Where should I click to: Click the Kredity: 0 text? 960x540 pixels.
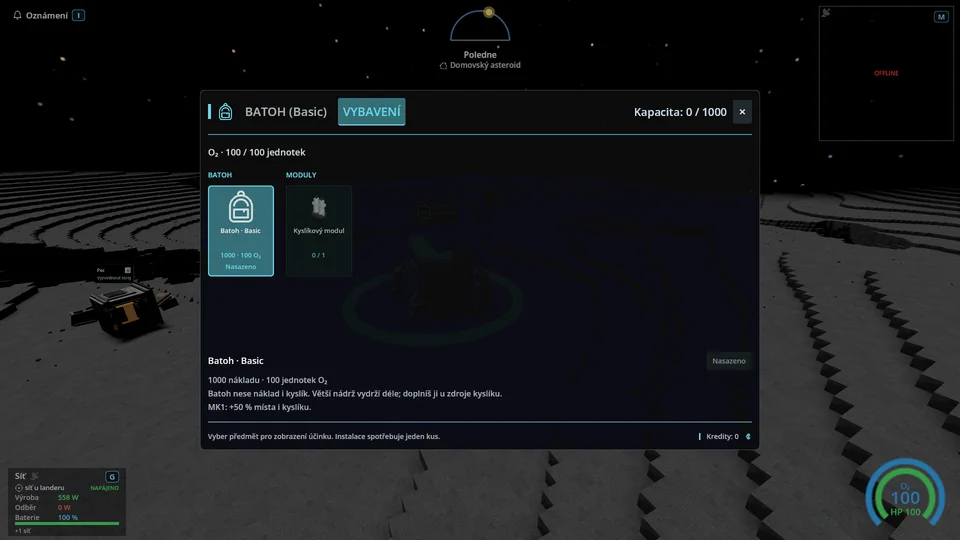[722, 437]
